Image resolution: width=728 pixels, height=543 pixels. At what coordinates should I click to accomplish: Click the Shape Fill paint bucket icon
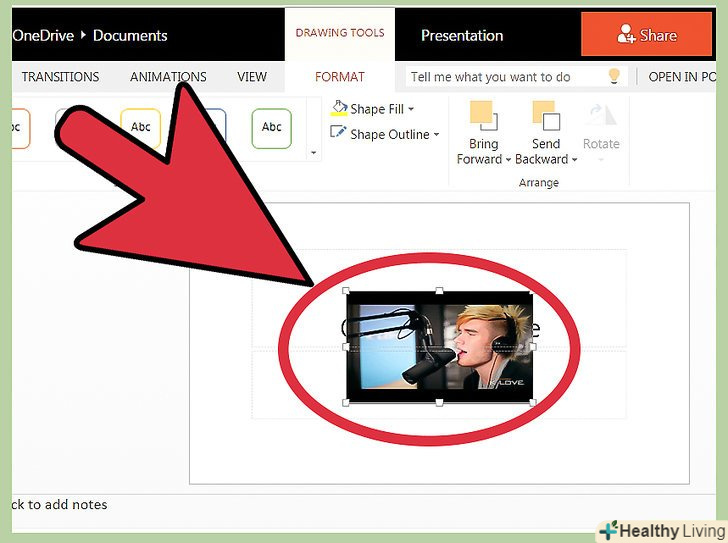click(x=339, y=108)
